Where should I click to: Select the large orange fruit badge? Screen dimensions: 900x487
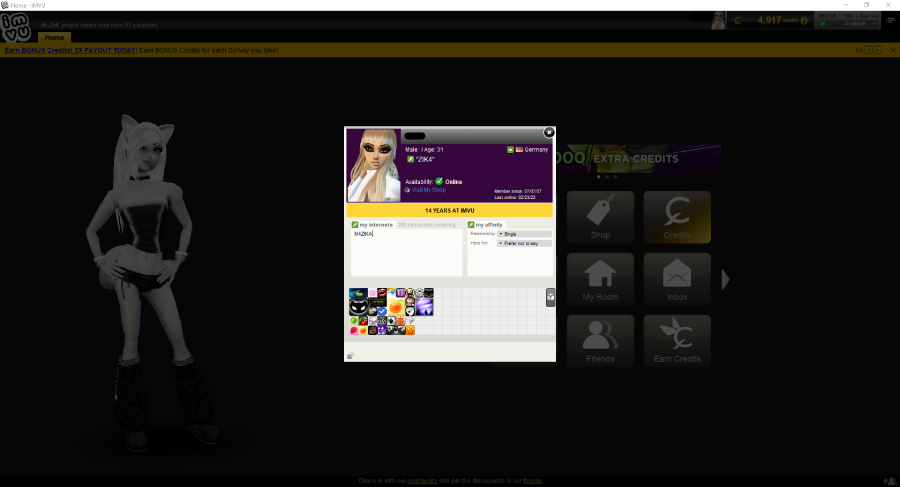(396, 307)
